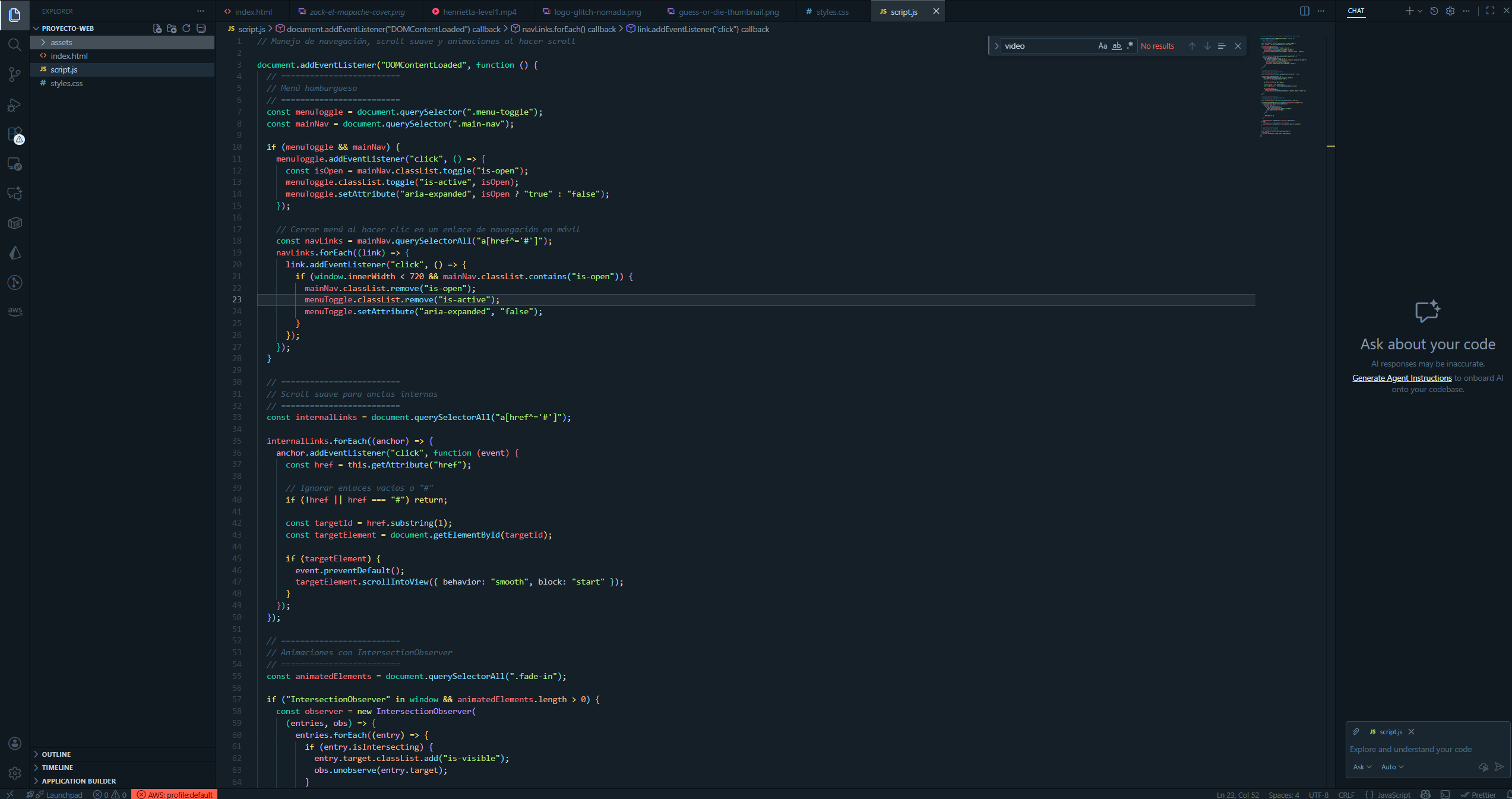Click AWS profile:default status item
Screen dimensions: 1512x799
tap(175, 794)
